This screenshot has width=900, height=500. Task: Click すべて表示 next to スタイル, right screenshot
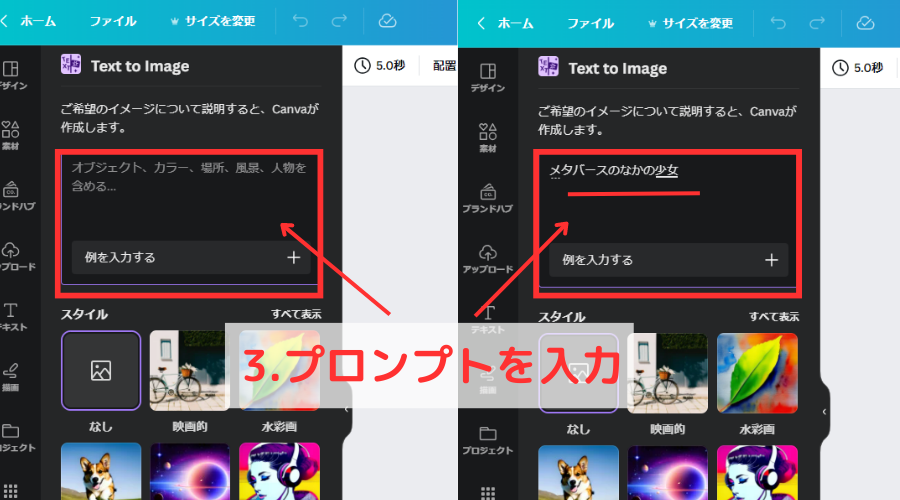(x=774, y=316)
